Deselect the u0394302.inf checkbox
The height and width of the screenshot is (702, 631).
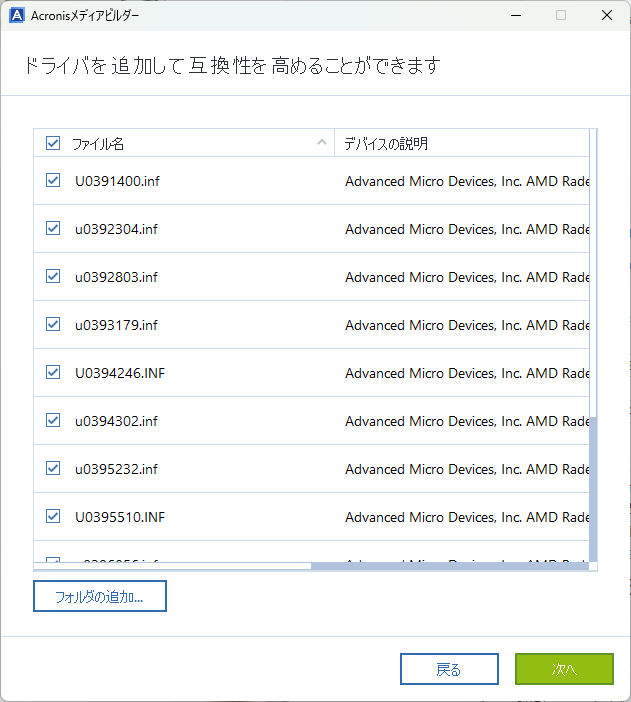53,420
